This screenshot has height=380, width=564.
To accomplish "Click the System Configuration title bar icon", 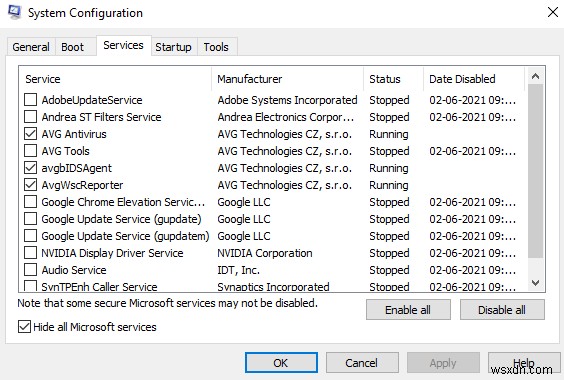I will (14, 12).
